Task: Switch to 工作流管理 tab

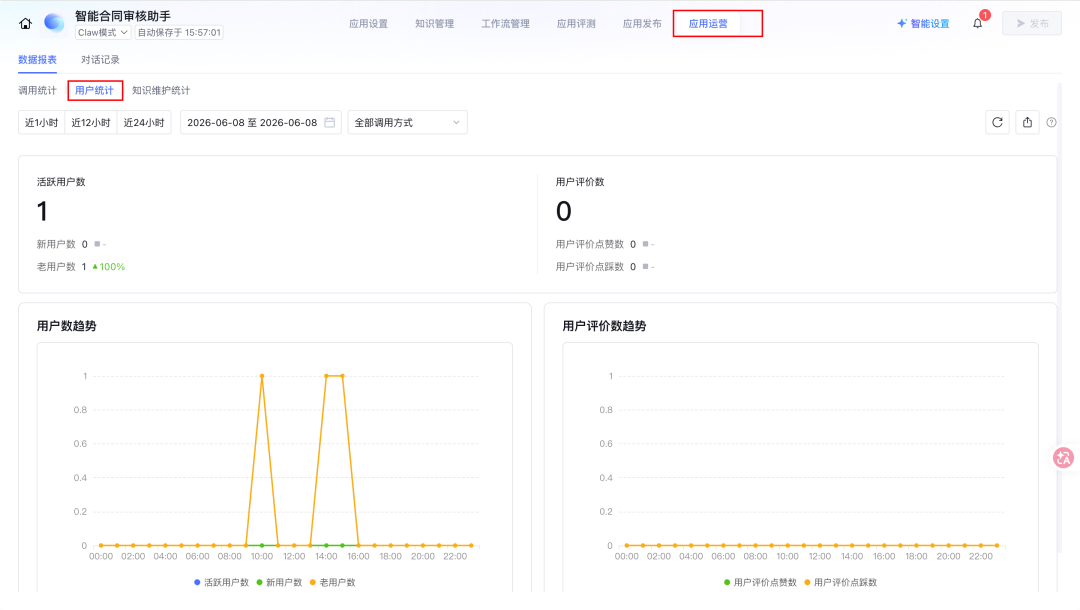Action: tap(506, 23)
